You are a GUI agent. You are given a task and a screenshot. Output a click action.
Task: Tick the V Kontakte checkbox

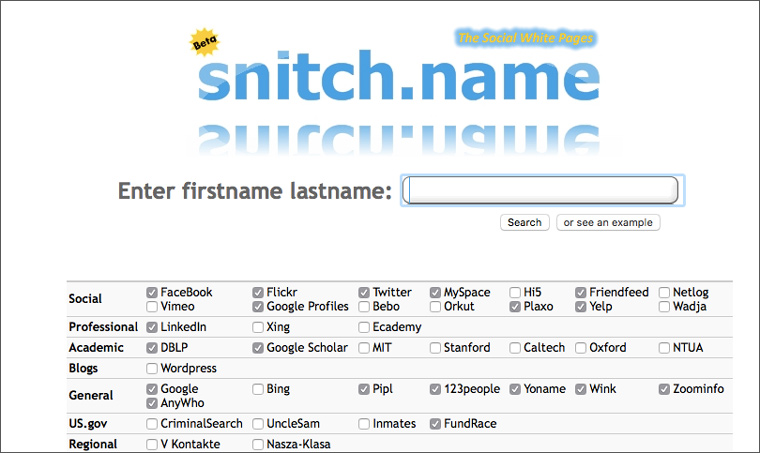[x=152, y=444]
